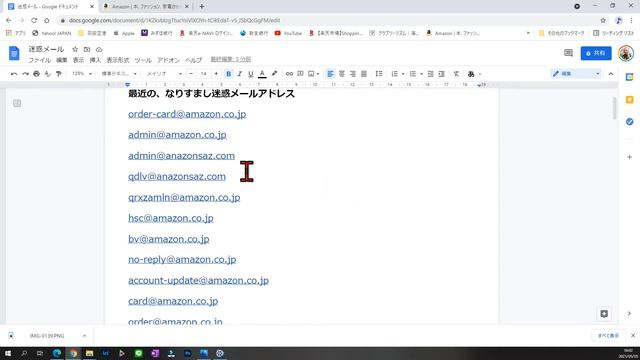This screenshot has width=640, height=360.
Task: Clear formatting with the toolbar icon
Action: [x=456, y=74]
